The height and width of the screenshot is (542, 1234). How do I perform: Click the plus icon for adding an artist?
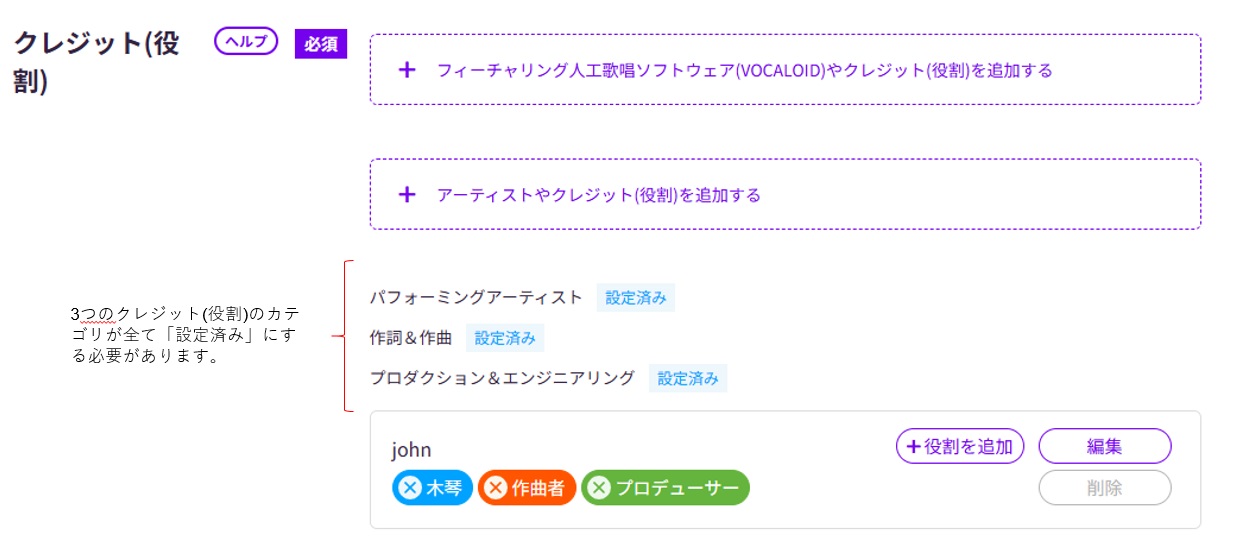click(x=406, y=194)
